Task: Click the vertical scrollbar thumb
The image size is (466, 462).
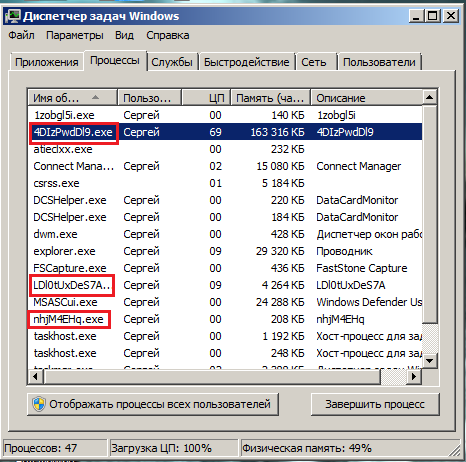Action: coord(429,214)
